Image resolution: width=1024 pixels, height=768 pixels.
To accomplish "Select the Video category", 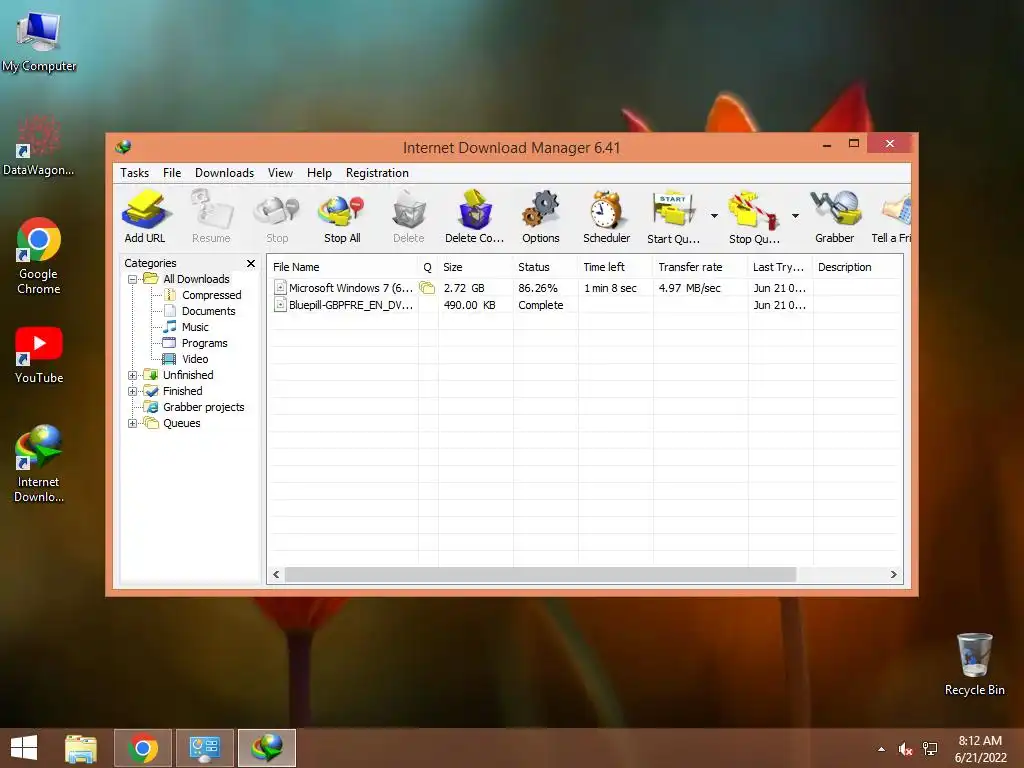I will click(195, 359).
